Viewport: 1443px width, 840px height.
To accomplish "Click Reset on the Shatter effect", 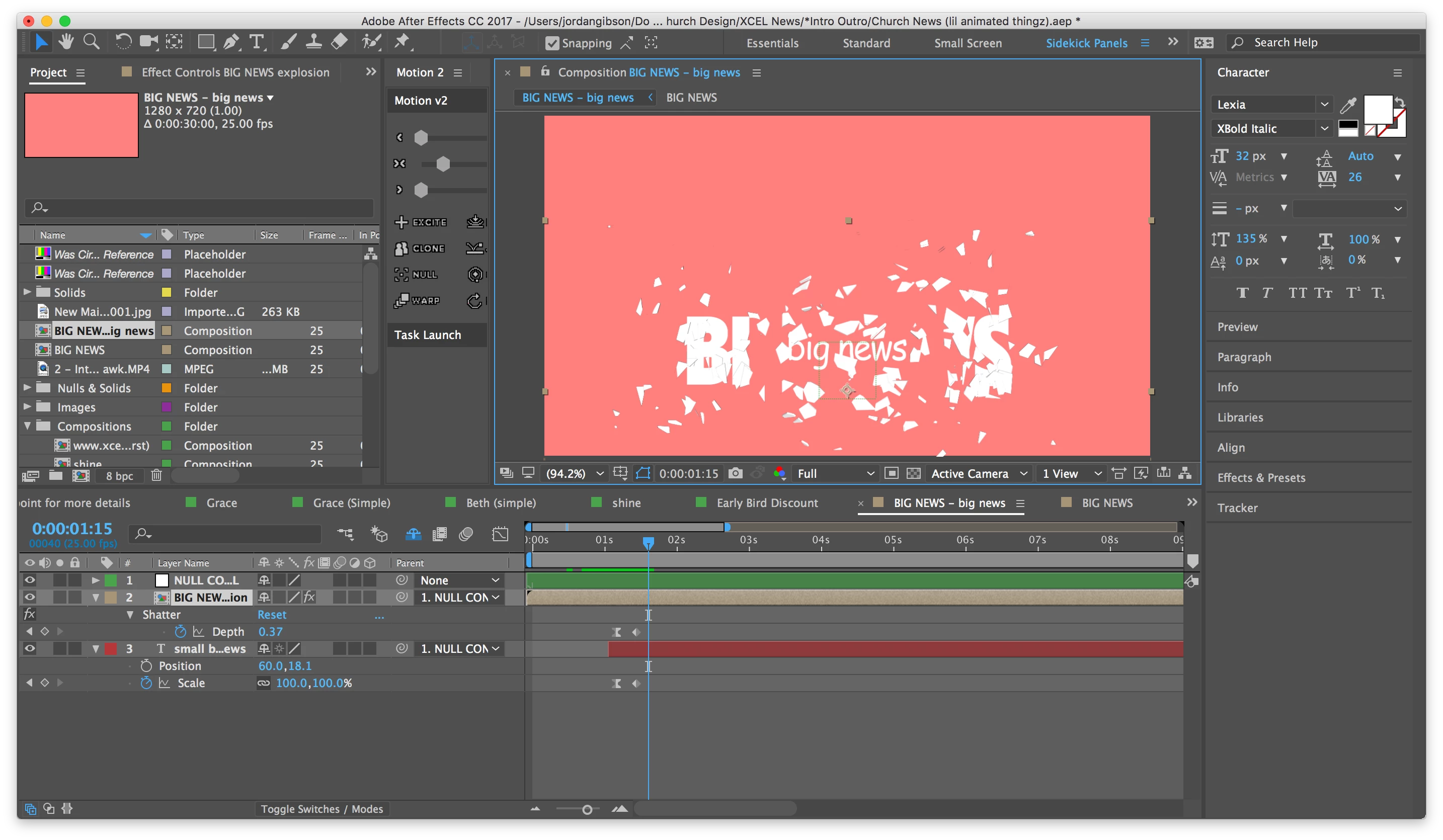I will click(x=271, y=614).
